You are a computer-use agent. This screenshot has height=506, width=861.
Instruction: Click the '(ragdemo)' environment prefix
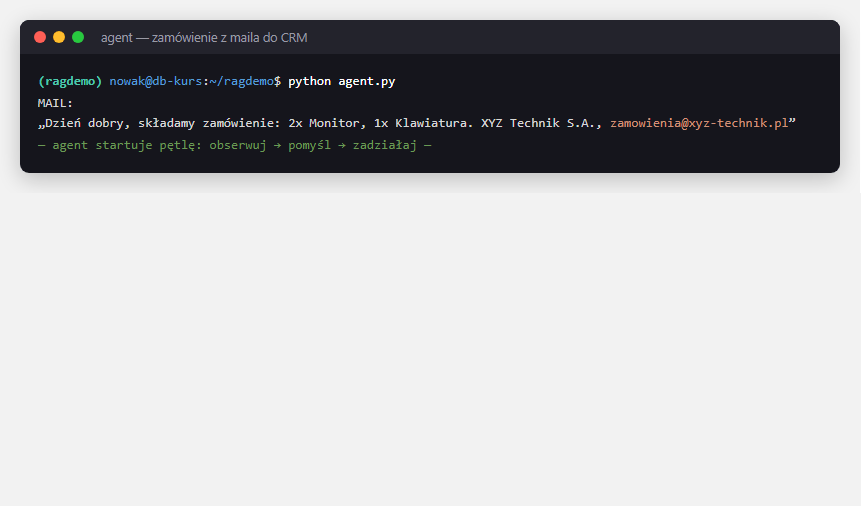point(70,81)
